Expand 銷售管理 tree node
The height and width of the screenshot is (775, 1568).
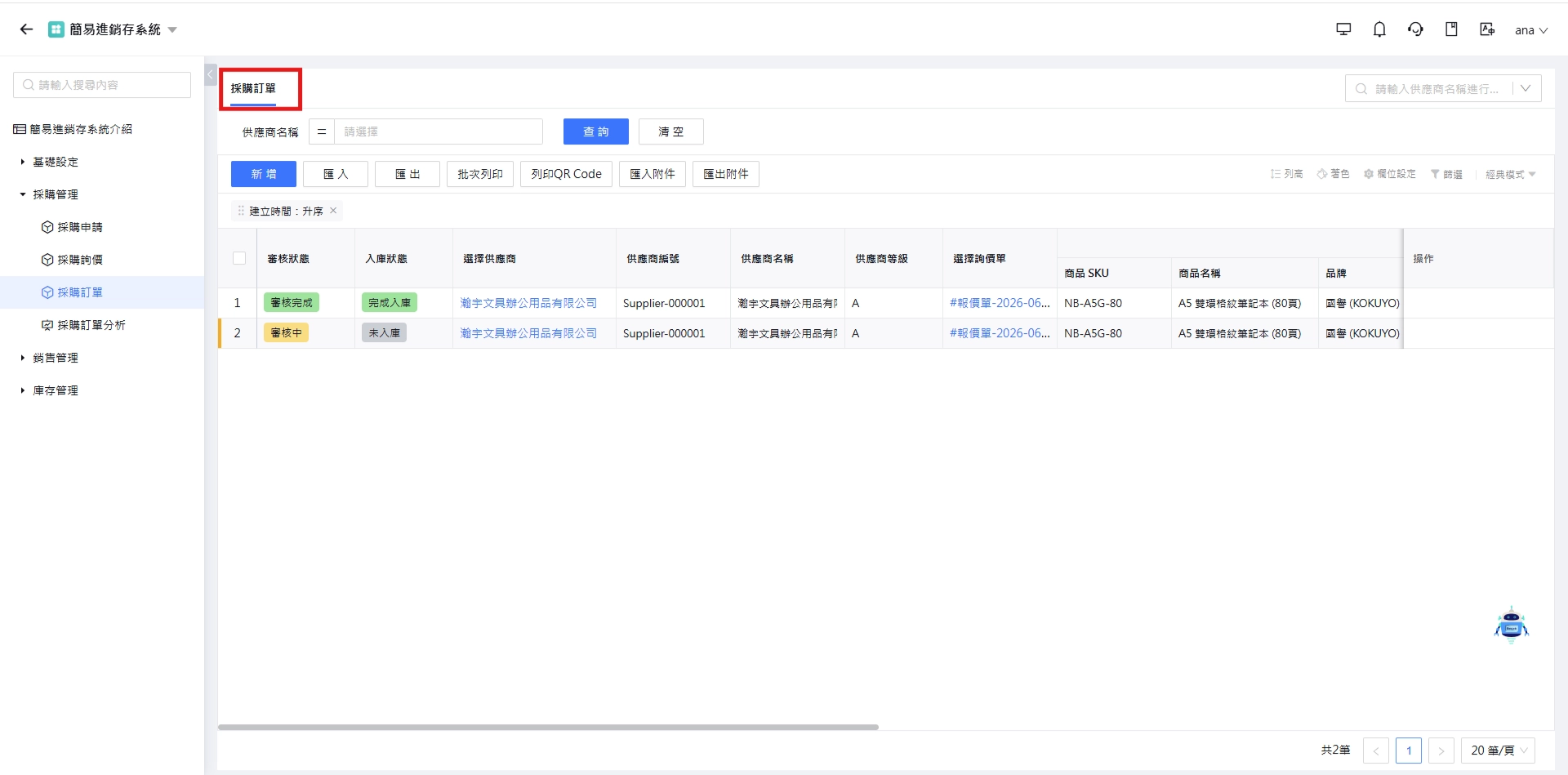(23, 358)
